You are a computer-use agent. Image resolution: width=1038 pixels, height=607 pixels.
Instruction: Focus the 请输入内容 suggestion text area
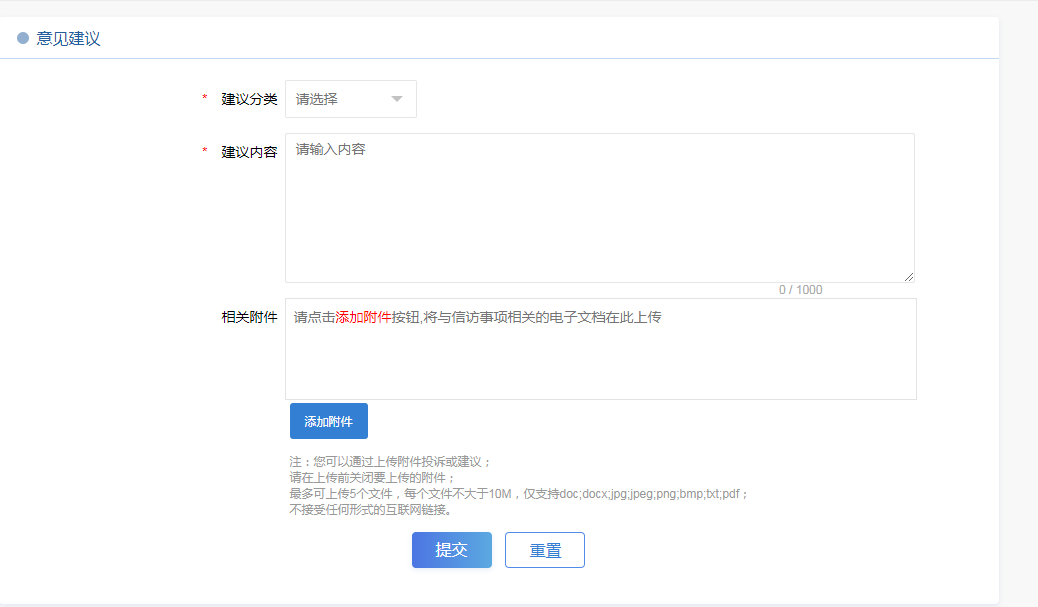pyautogui.click(x=599, y=208)
